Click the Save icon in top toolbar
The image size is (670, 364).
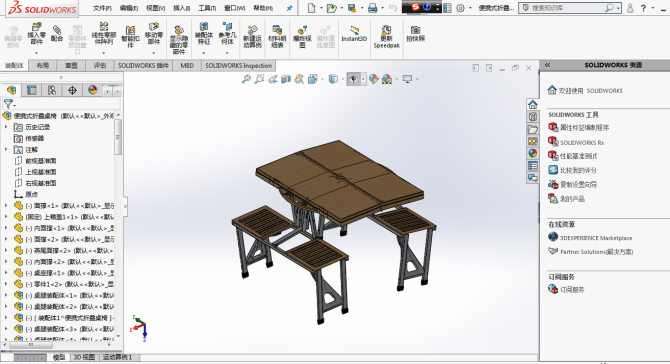(x=352, y=8)
